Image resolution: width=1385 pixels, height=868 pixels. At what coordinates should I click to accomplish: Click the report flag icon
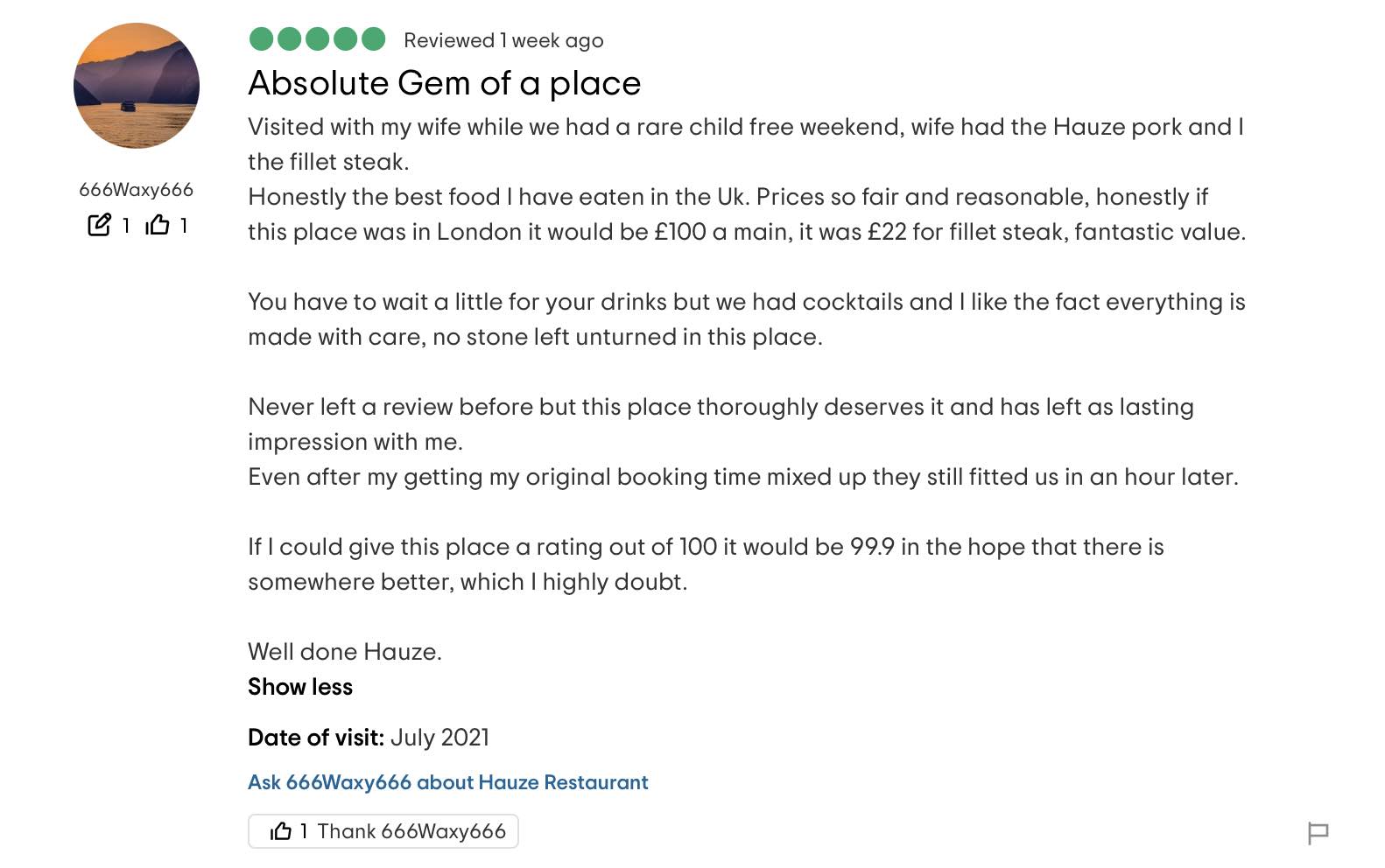[x=1318, y=832]
